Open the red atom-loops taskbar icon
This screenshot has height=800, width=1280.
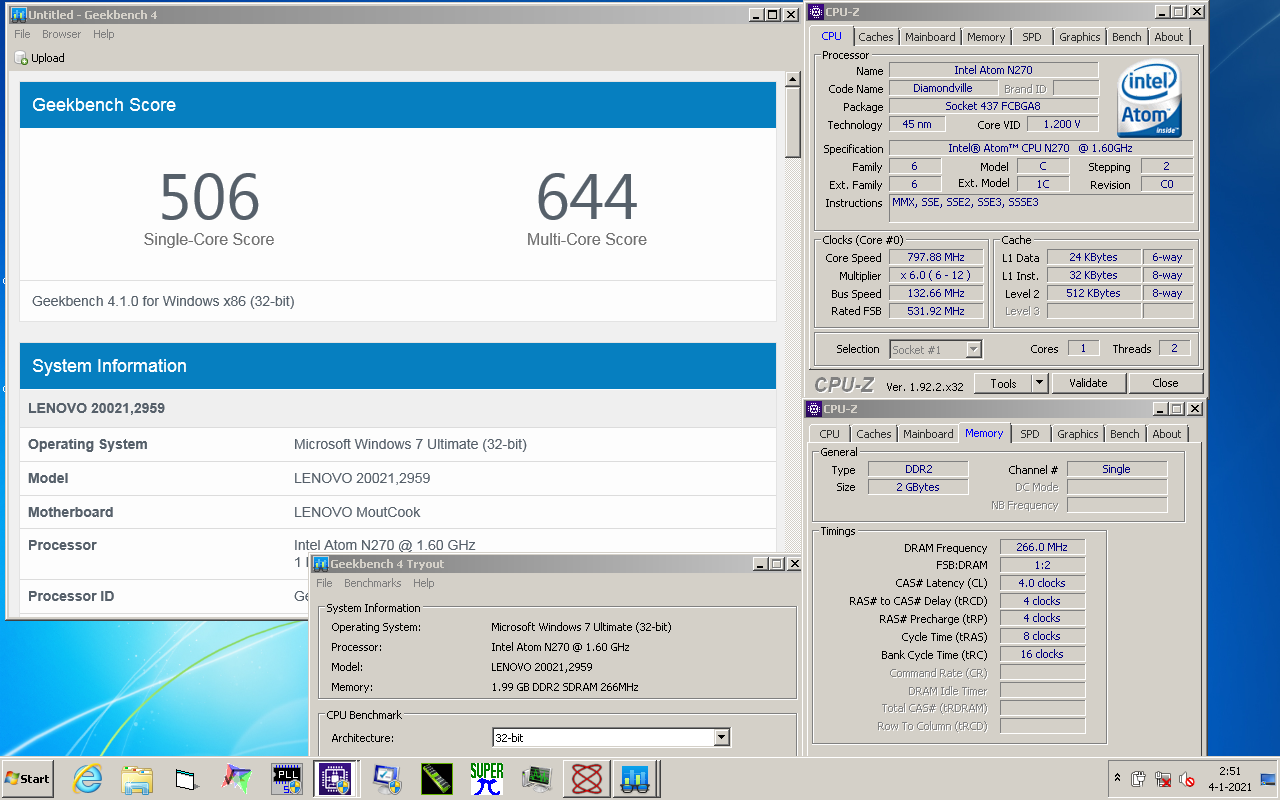pyautogui.click(x=587, y=778)
